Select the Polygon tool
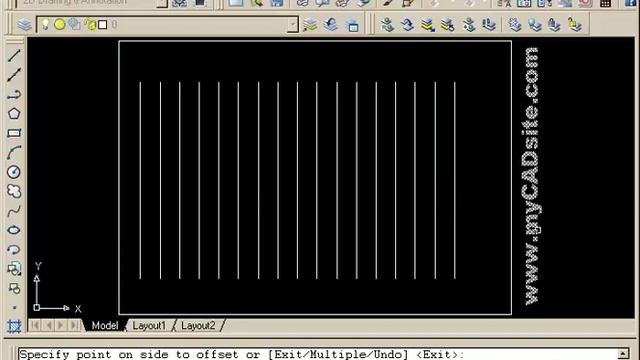 tap(14, 114)
